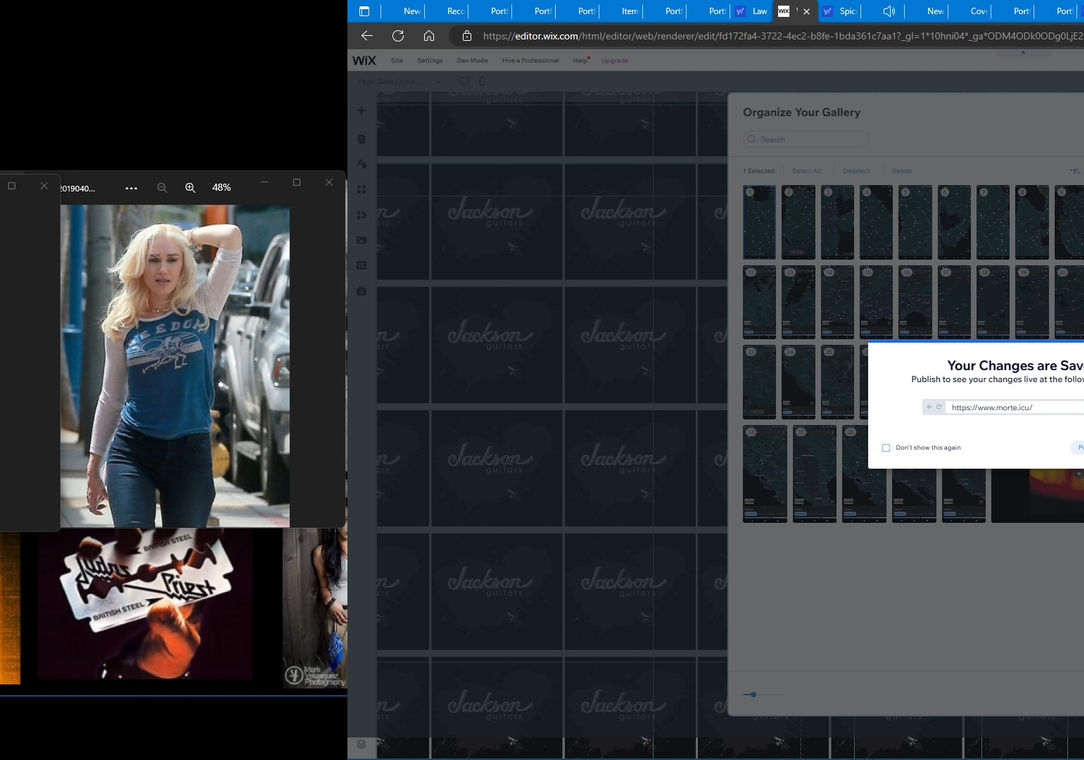Open the Content Manager sidebar icon
This screenshot has width=1084, height=760.
(x=362, y=266)
